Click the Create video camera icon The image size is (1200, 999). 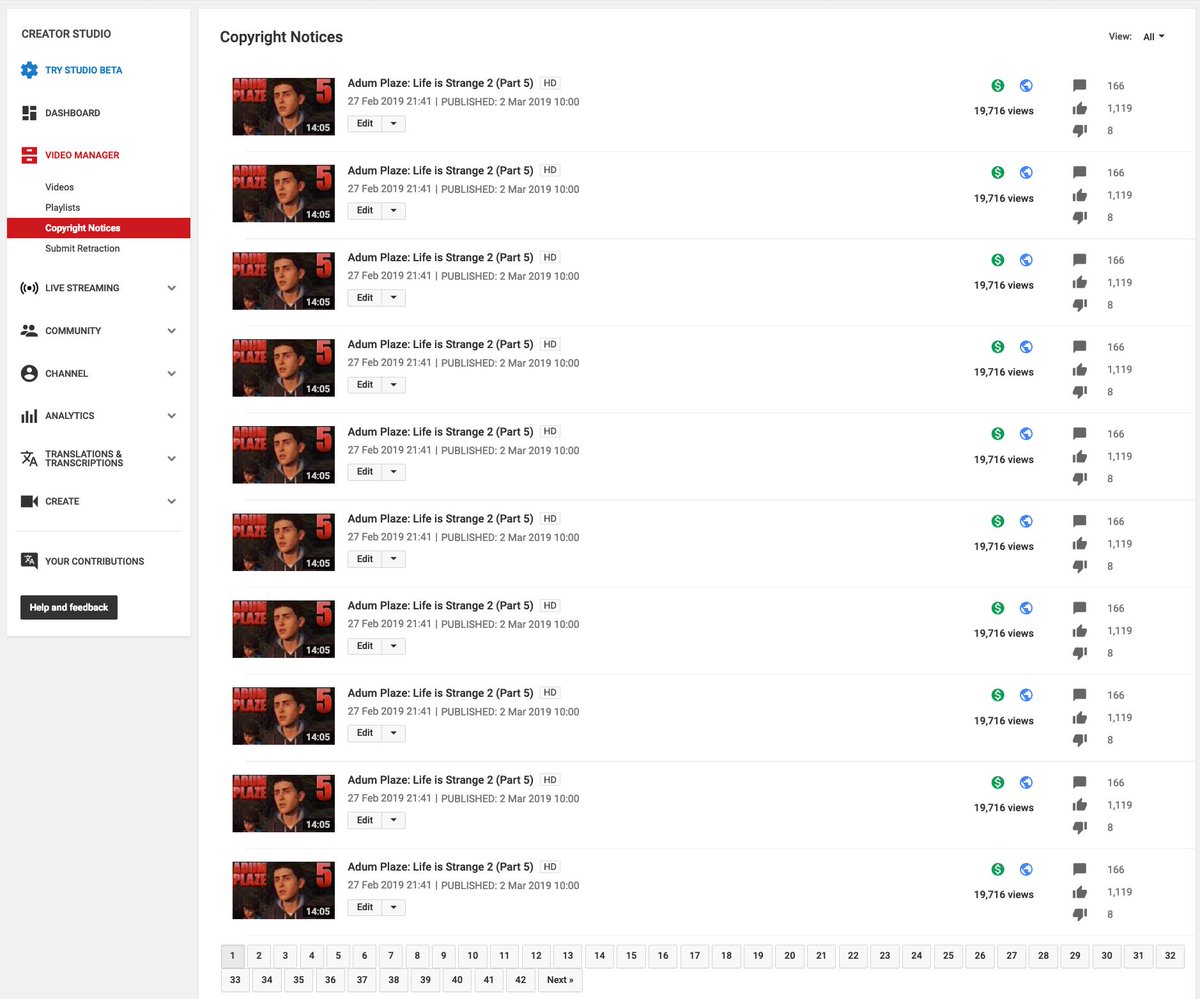pos(29,501)
